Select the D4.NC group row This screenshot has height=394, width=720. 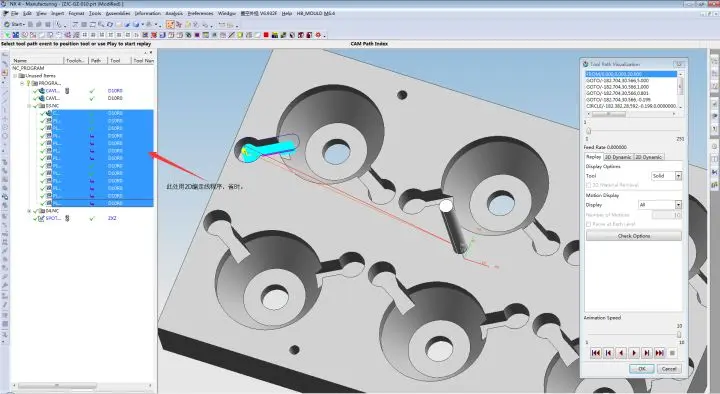(x=52, y=211)
